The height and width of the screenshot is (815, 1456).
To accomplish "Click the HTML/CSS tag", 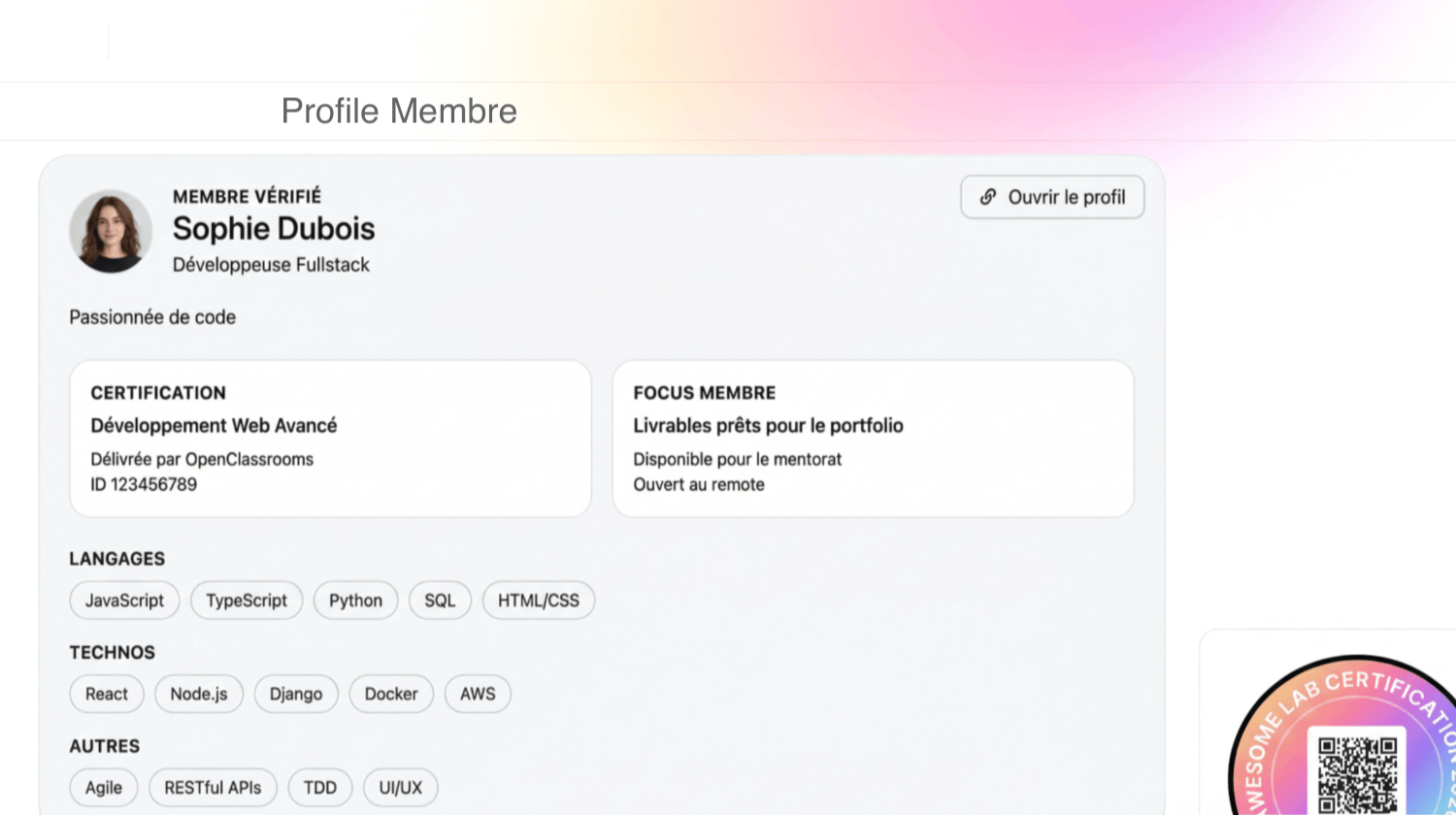I will point(539,601).
